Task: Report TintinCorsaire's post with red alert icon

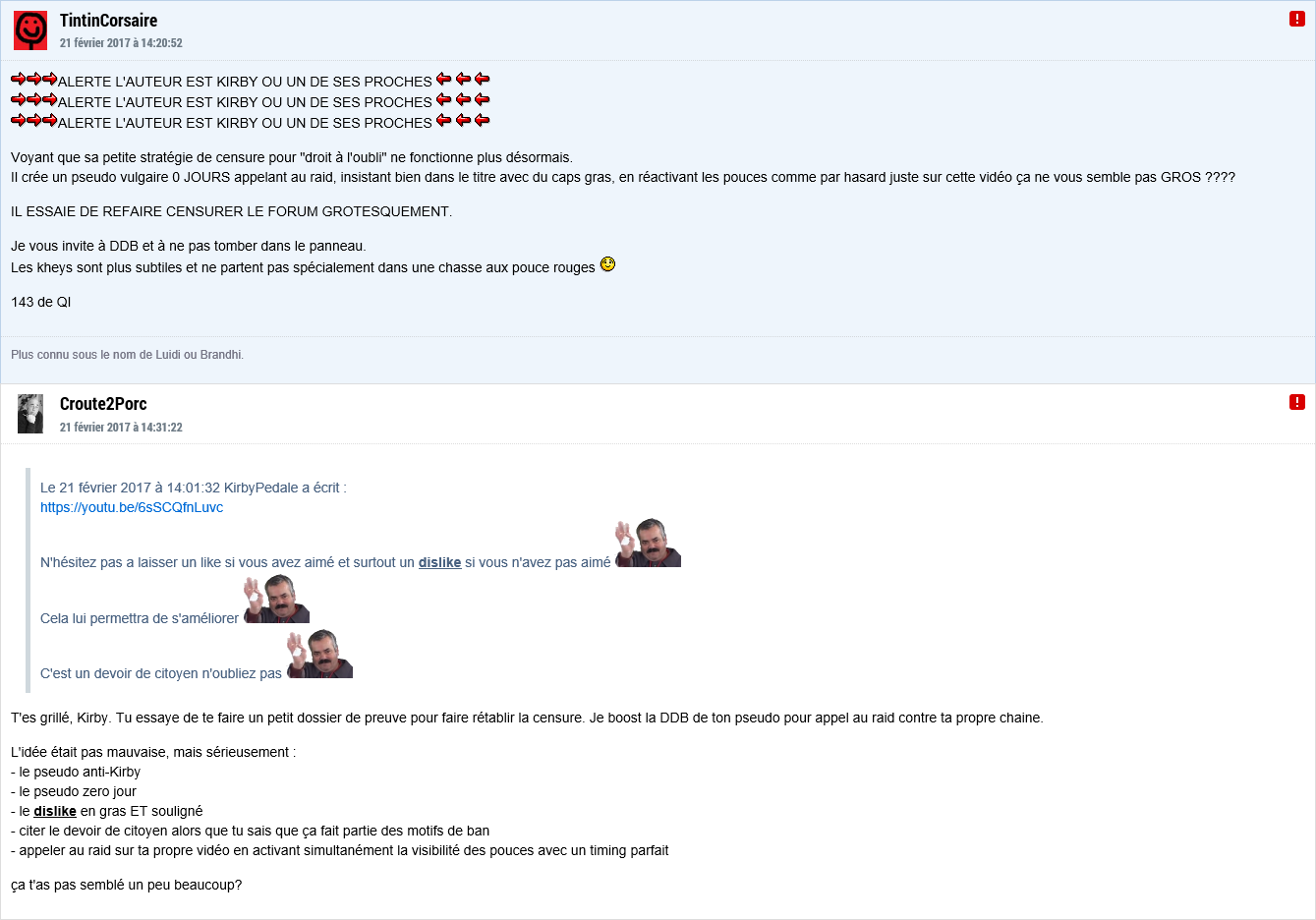Action: point(1297,19)
